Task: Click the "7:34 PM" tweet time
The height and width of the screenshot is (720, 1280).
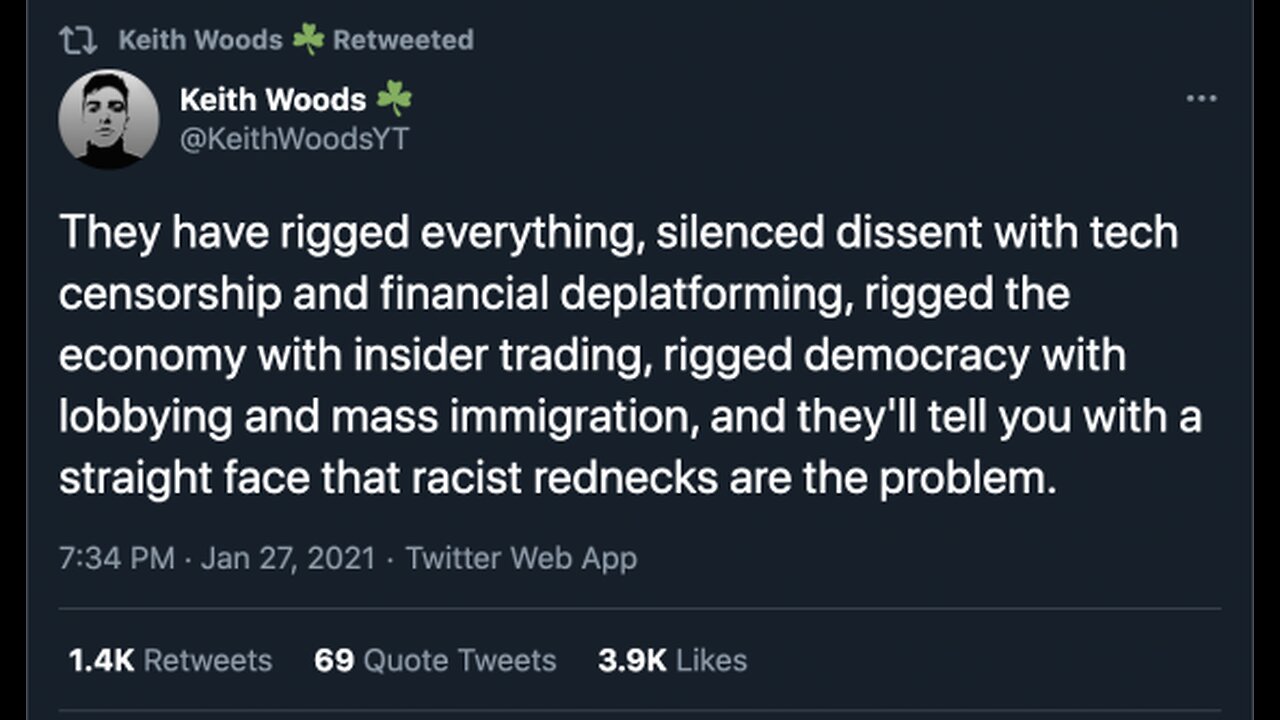Action: pos(117,558)
